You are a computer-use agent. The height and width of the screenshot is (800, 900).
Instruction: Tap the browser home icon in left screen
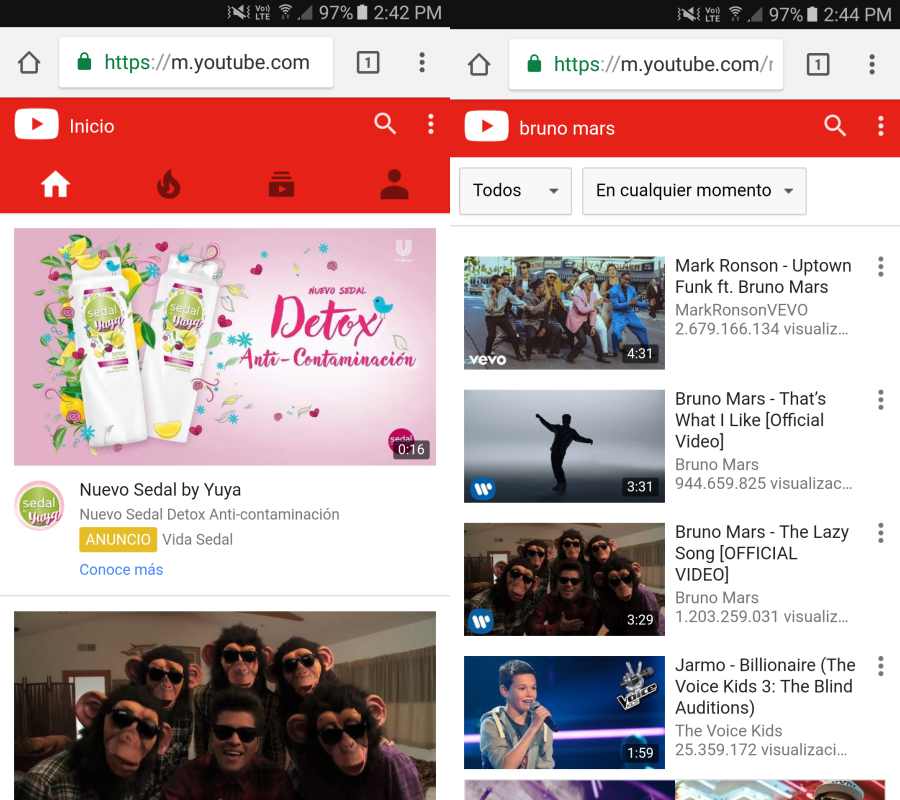29,63
